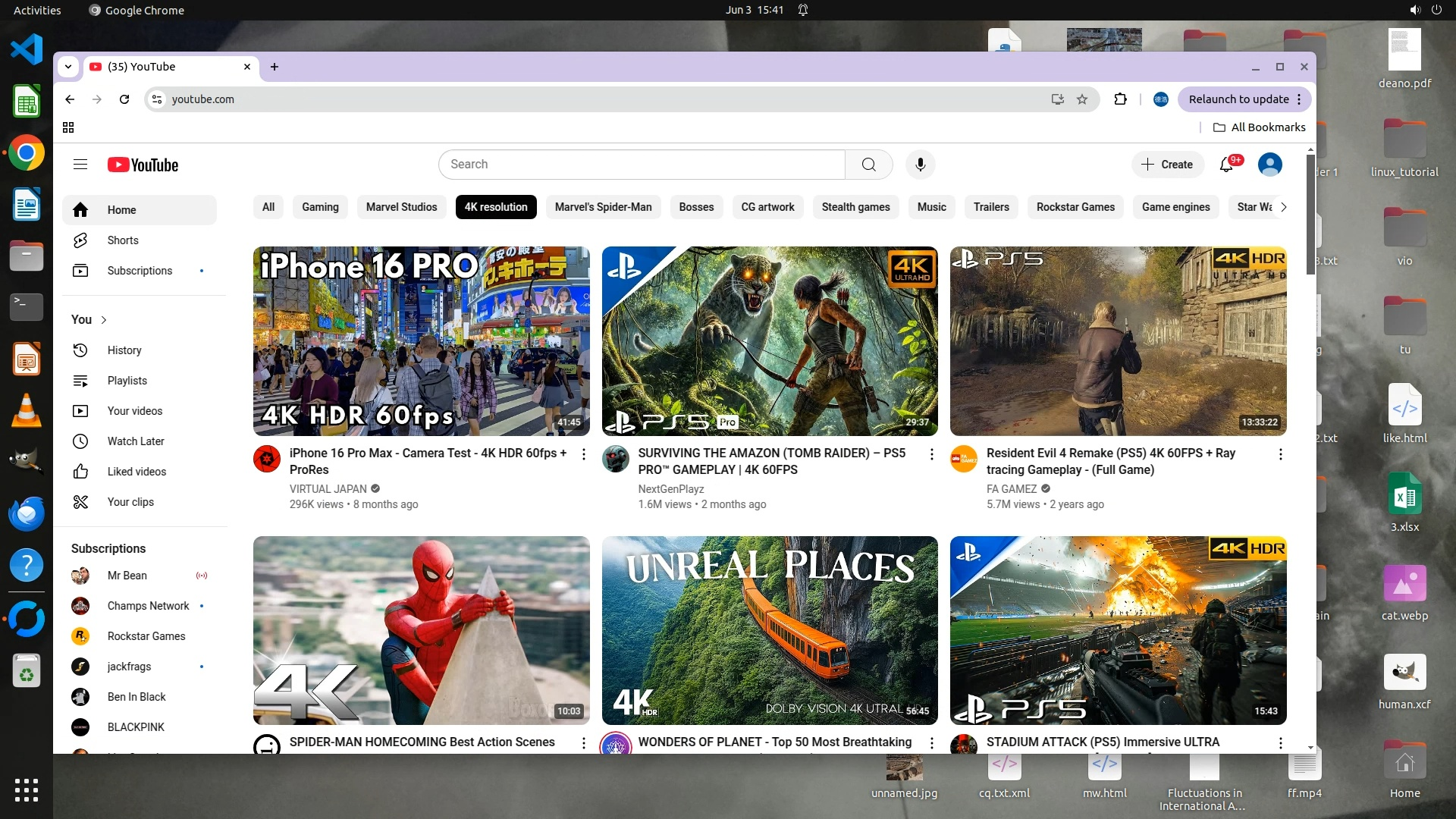Open the Chrome tab search dropdown
1456x819 pixels.
click(x=68, y=67)
